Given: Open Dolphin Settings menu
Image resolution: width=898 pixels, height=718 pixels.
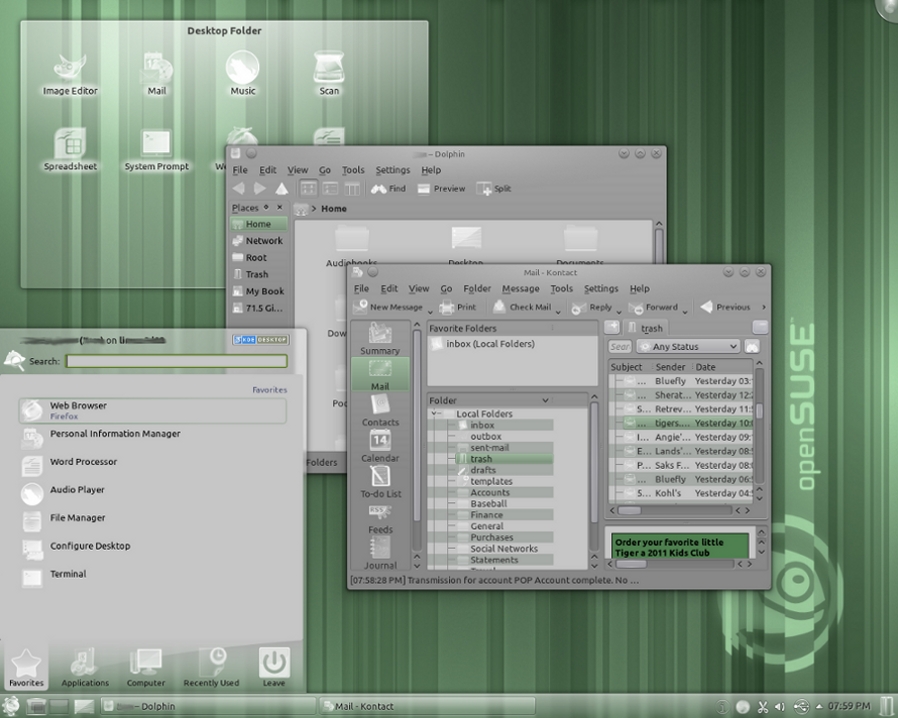Looking at the screenshot, I should point(393,170).
